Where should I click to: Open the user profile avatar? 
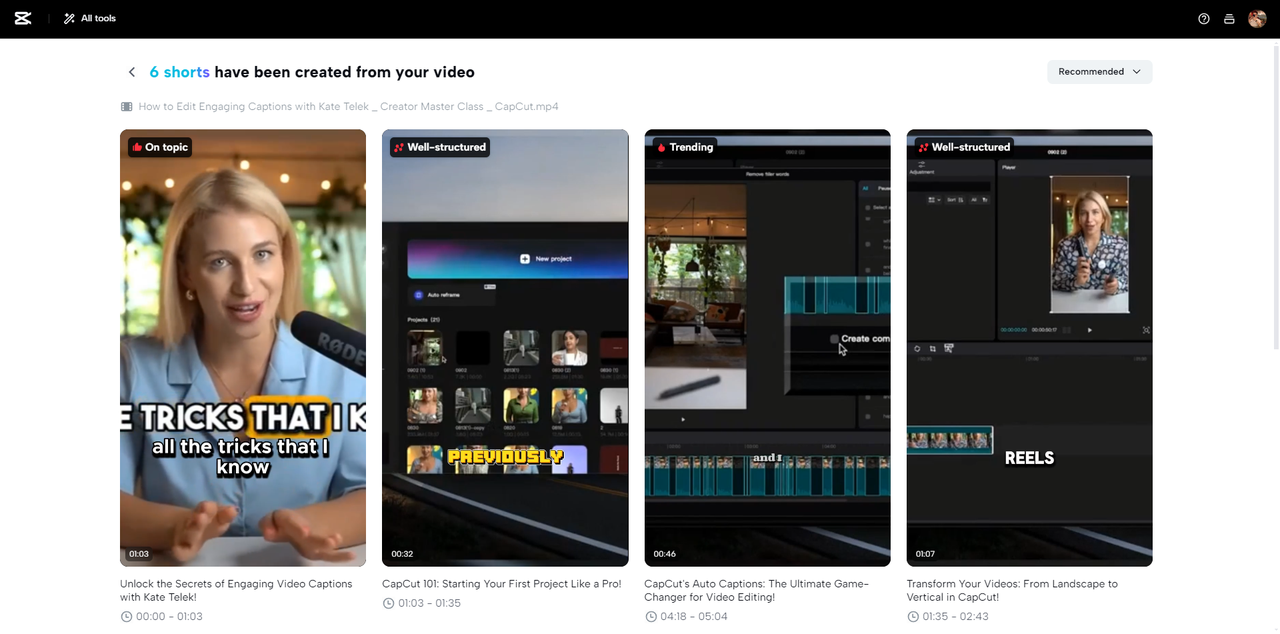[x=1257, y=18]
